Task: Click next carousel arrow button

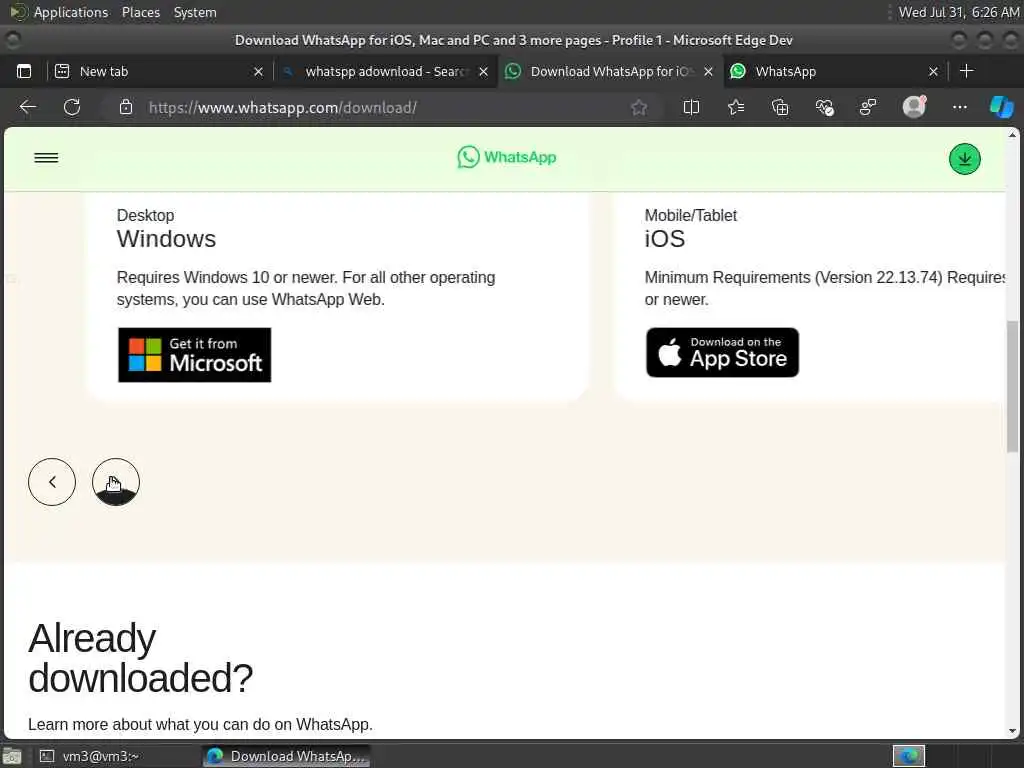Action: click(x=116, y=482)
